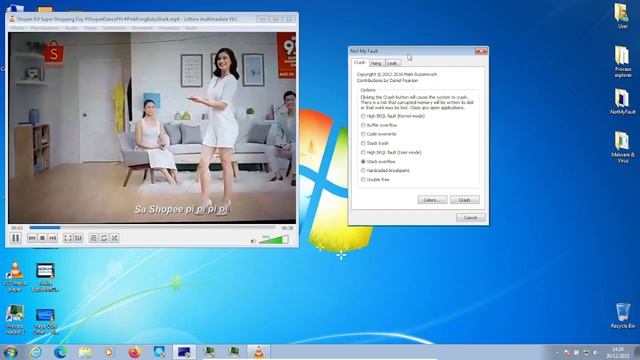640x360 pixels.
Task: Open the taskbar clock and date
Action: [x=618, y=353]
